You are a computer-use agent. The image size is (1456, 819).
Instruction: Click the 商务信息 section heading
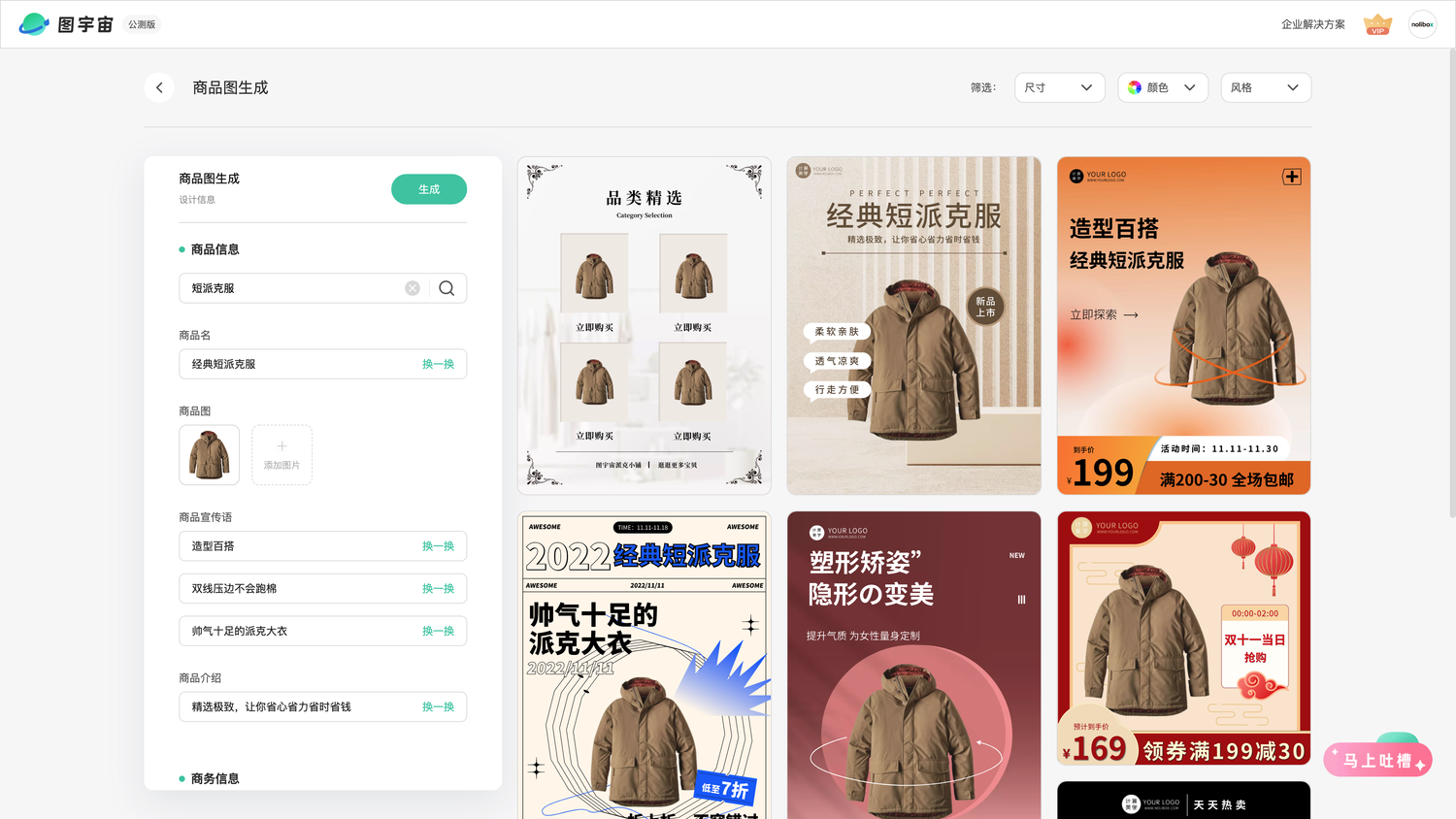(x=215, y=778)
